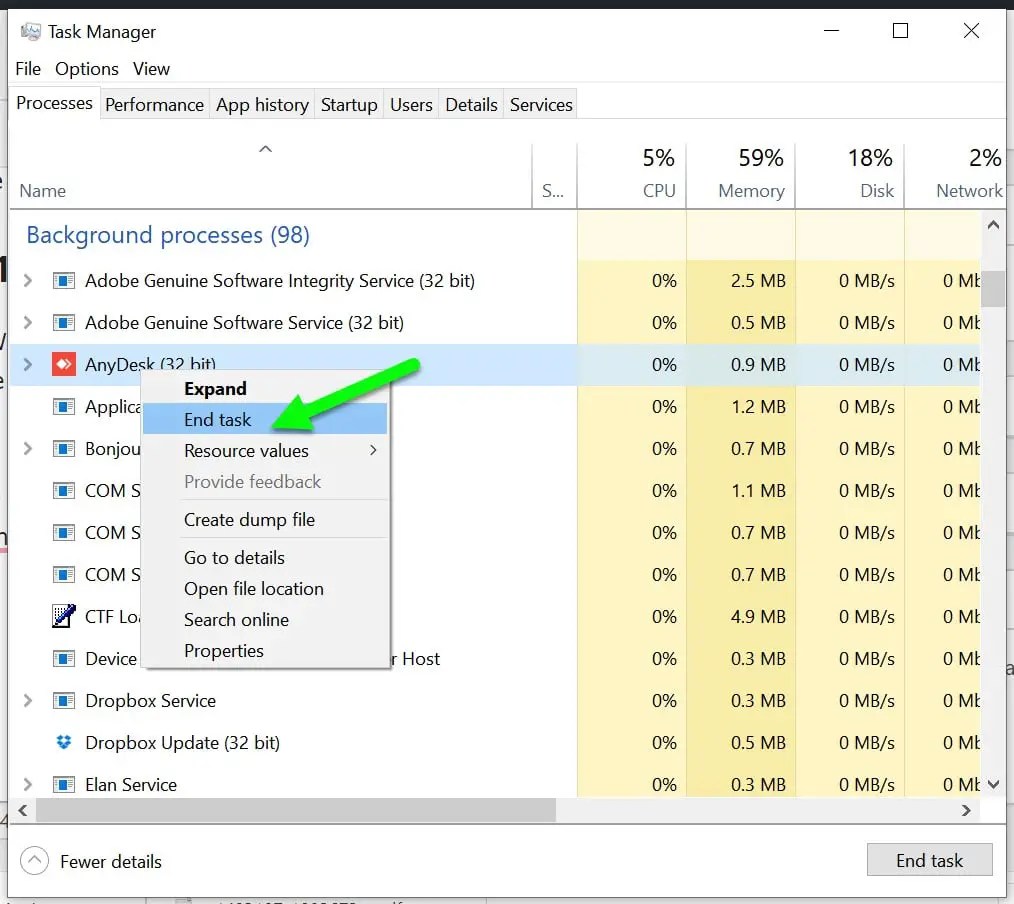Click the Adobe Genuine Software Integrity Service icon

point(64,281)
